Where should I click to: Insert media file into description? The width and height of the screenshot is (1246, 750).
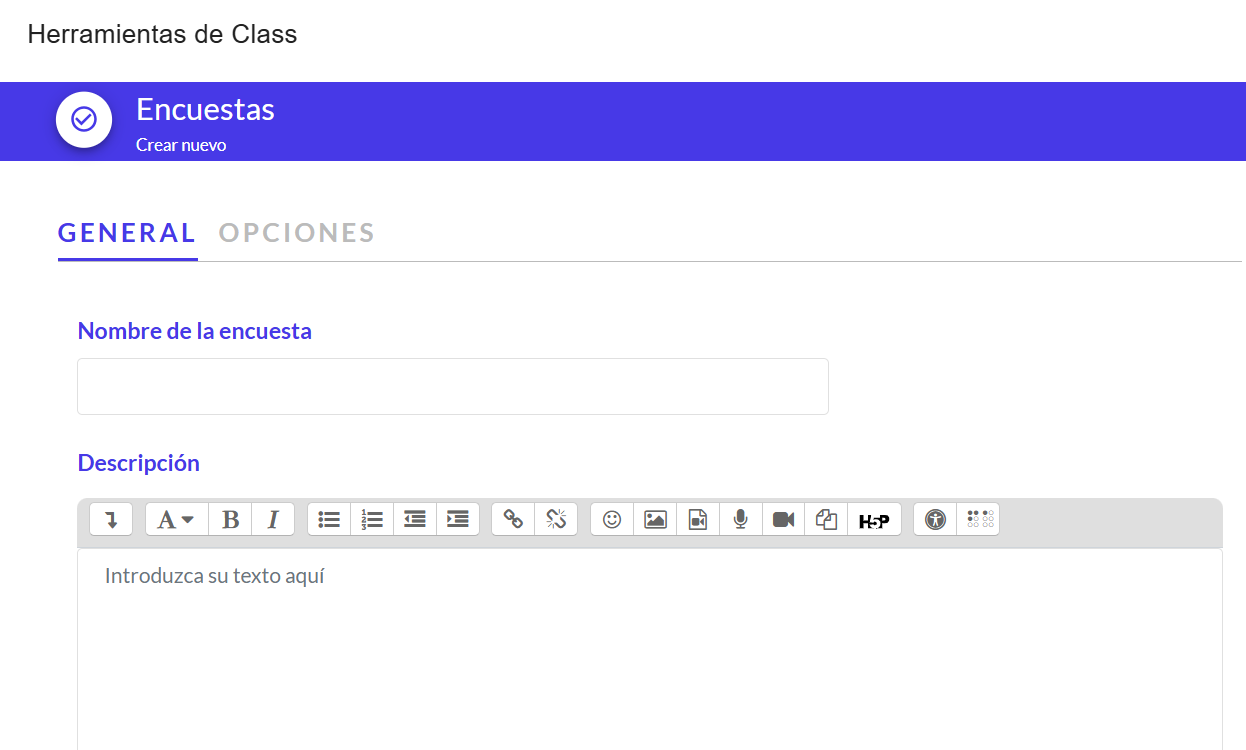(x=698, y=519)
